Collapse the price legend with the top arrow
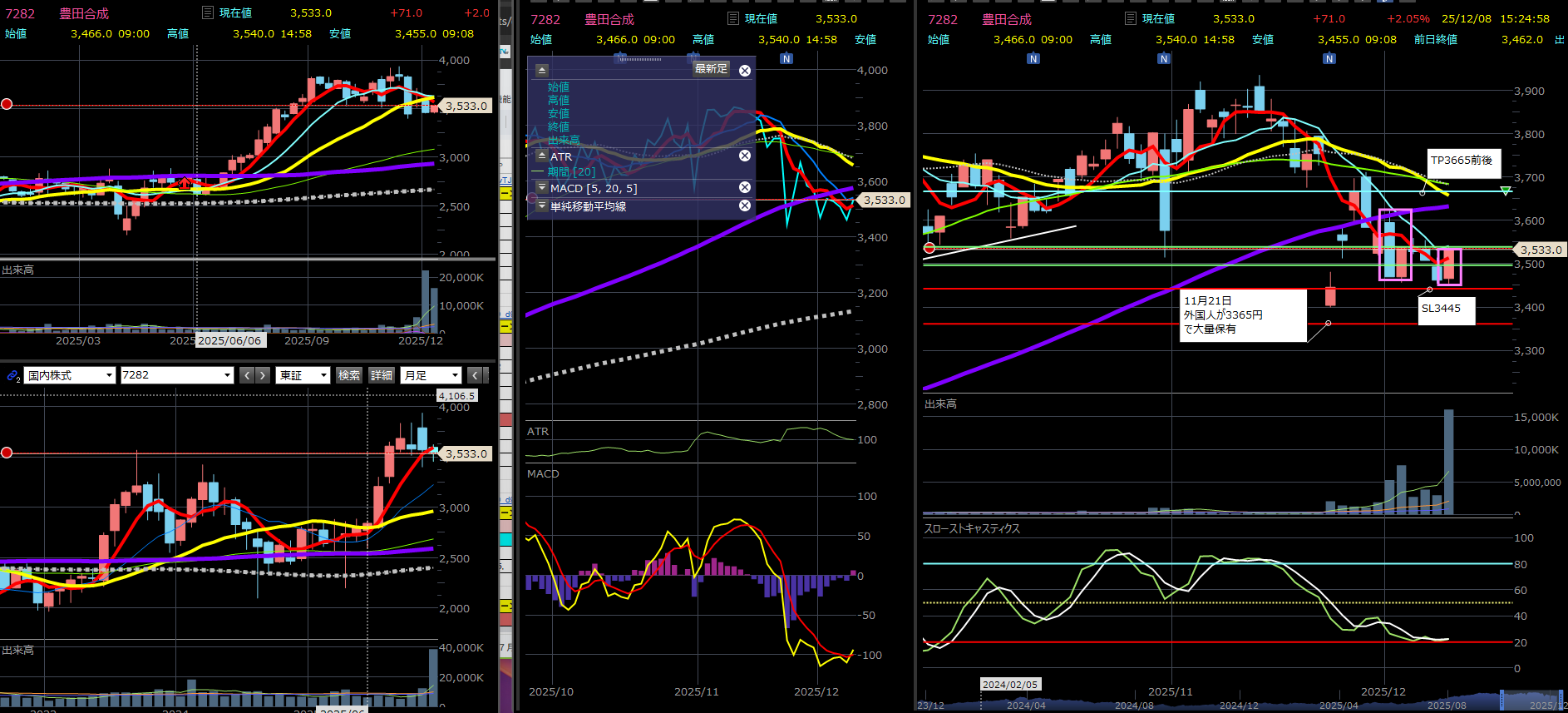Viewport: 1568px width, 713px height. click(542, 71)
